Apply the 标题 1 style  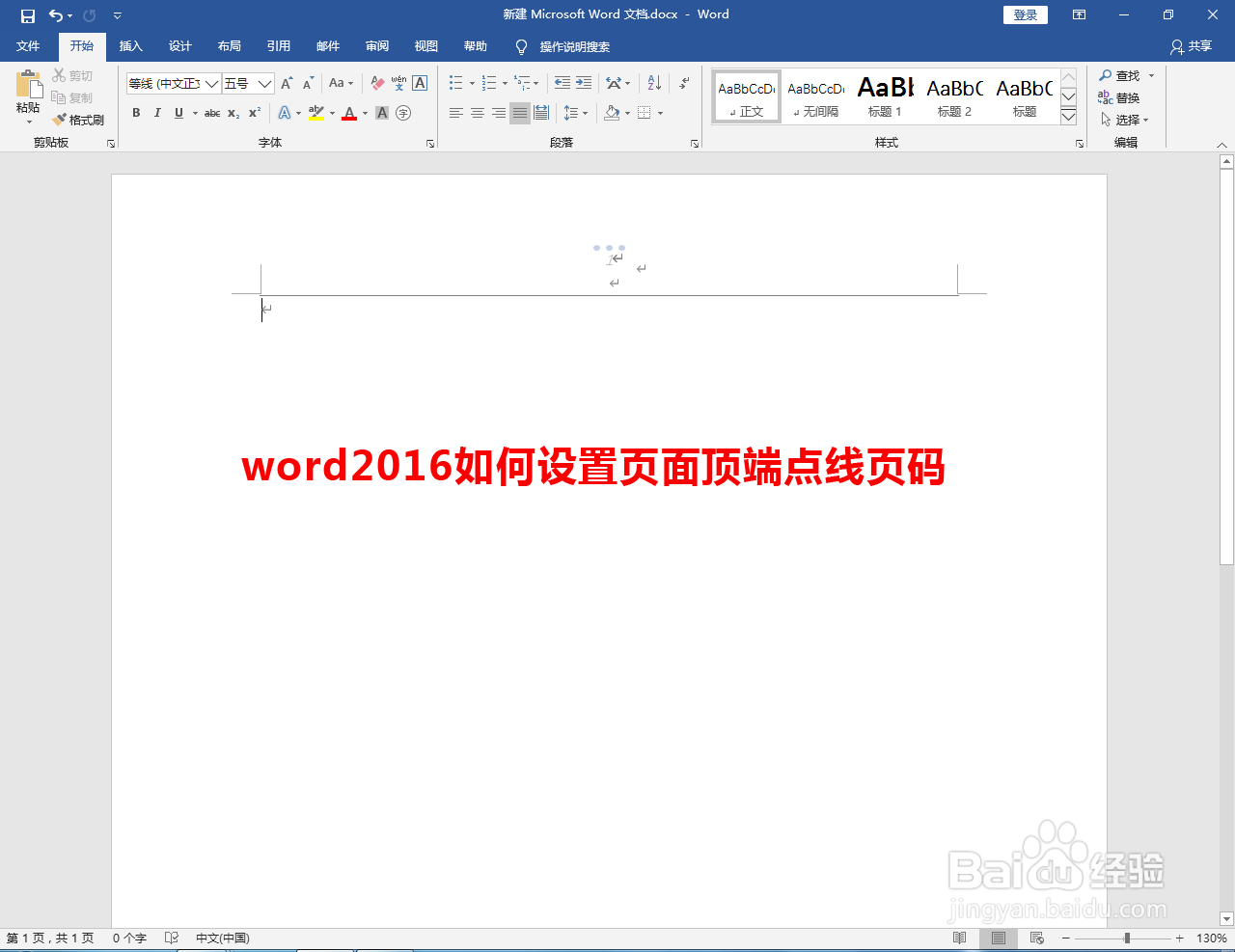[x=885, y=95]
